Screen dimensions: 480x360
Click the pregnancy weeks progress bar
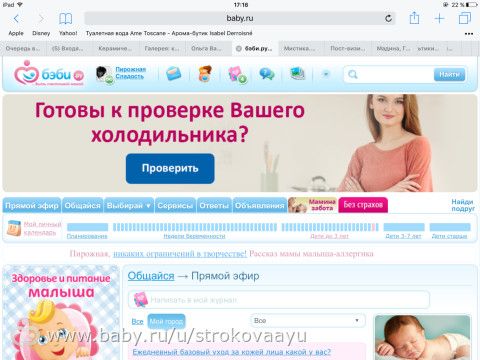tap(195, 227)
